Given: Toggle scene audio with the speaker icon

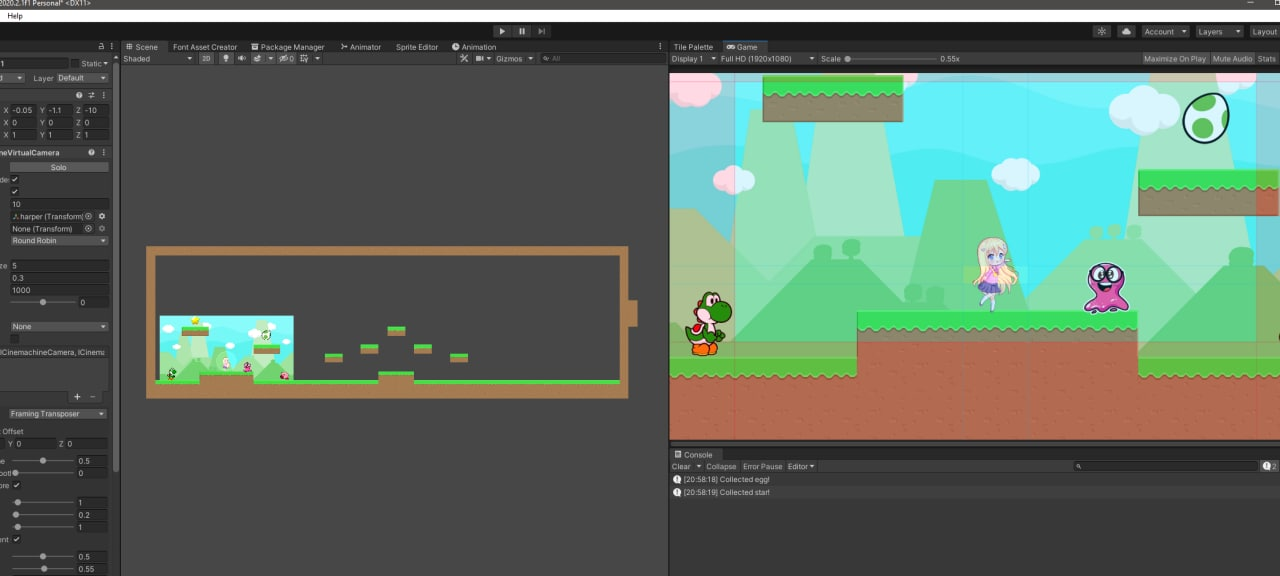Looking at the screenshot, I should point(241,59).
